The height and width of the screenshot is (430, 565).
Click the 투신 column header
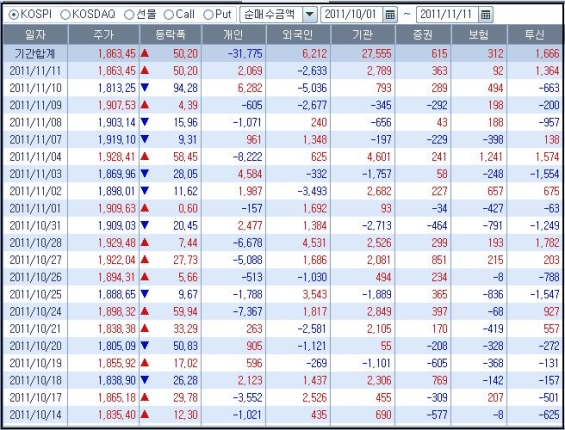(x=535, y=35)
